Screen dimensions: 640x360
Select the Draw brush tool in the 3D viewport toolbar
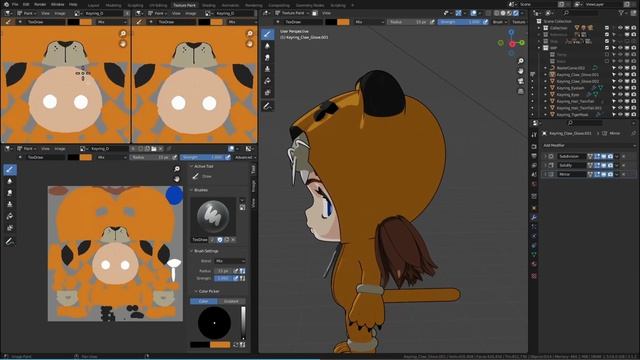tap(267, 34)
